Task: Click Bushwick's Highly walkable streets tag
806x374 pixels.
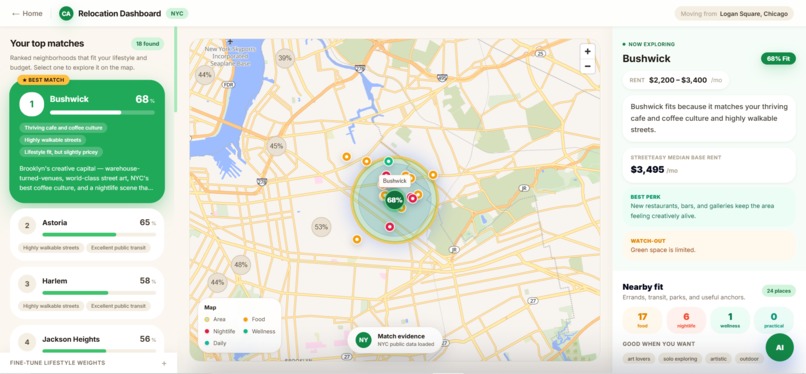Action: (x=52, y=140)
